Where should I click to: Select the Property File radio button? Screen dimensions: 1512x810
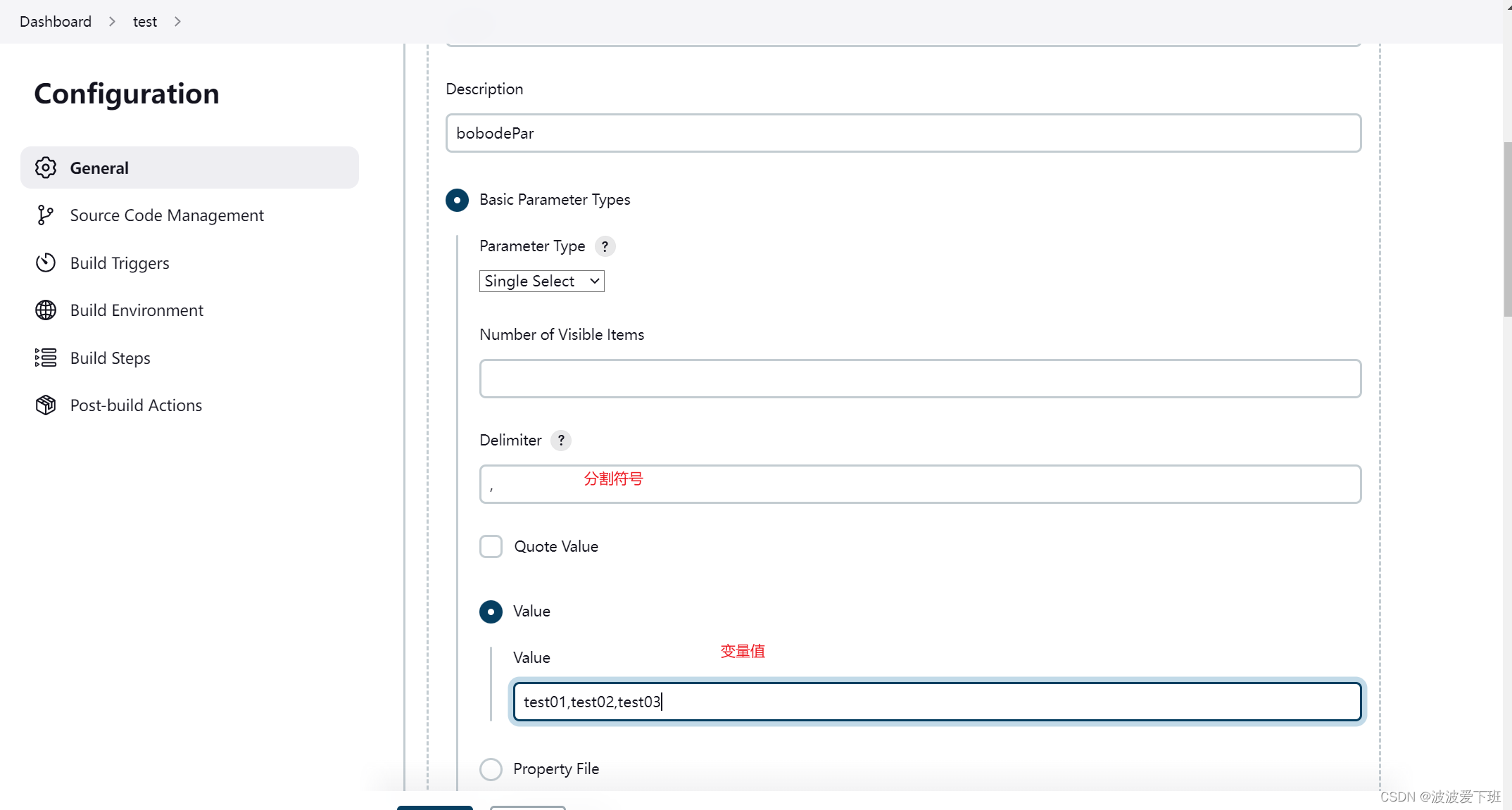491,768
